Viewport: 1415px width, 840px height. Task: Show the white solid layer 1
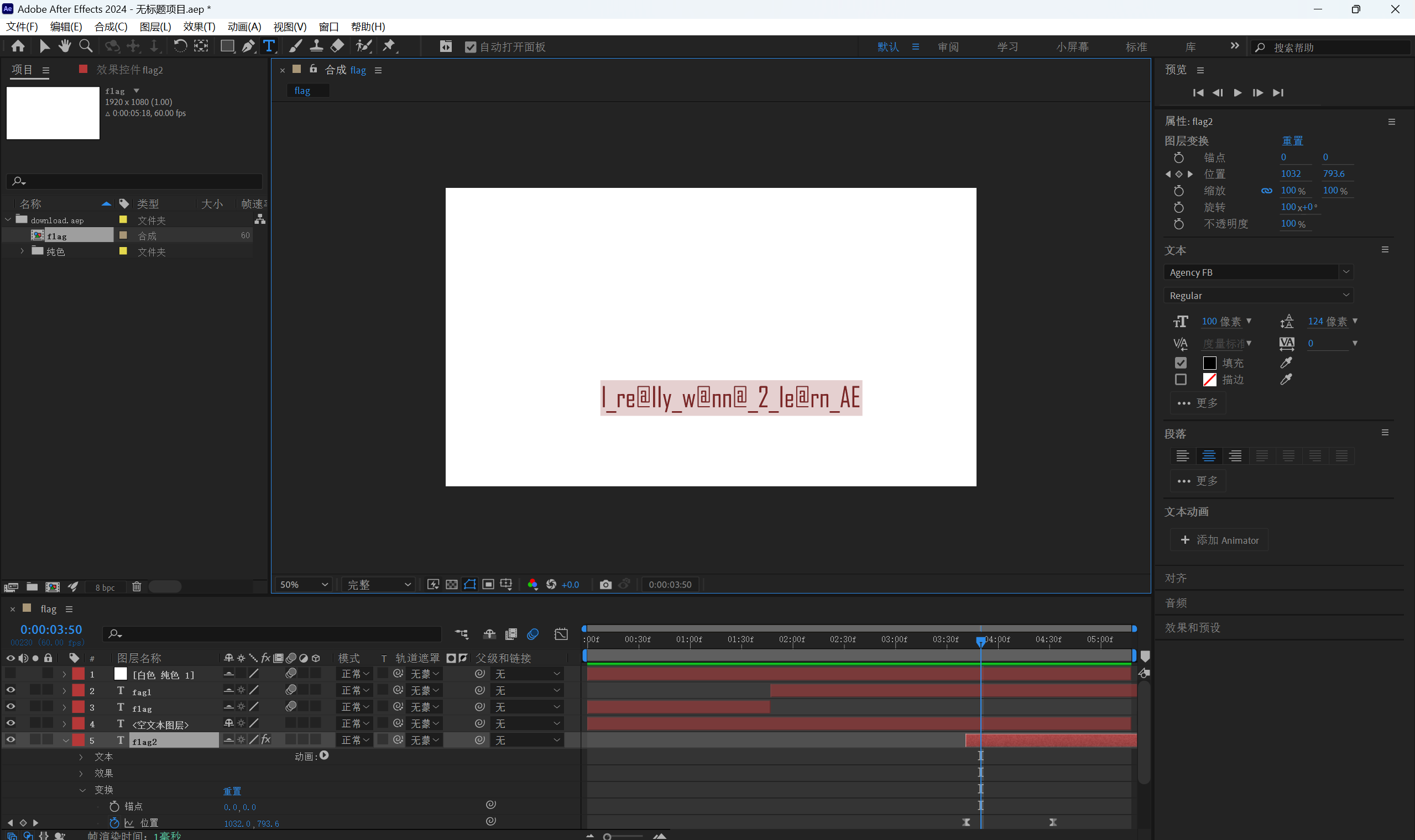tap(10, 674)
